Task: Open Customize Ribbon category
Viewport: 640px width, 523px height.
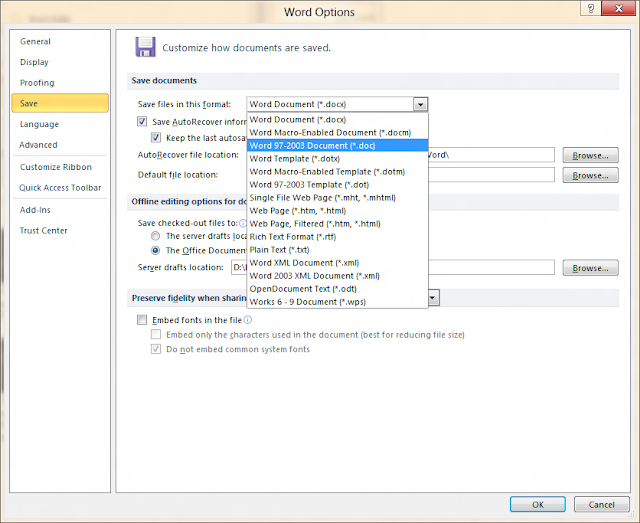Action: [60, 167]
